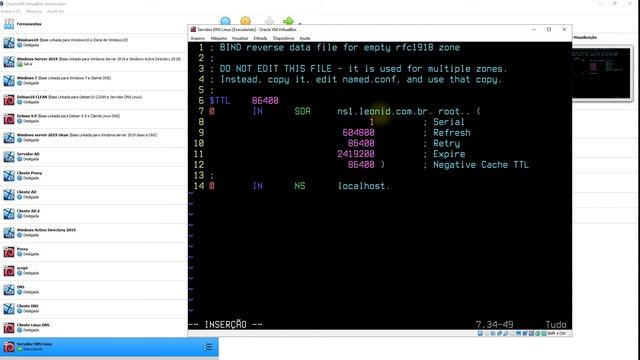Viewport: 640px width, 360px height.
Task: Click the $TTL directive on line 6
Action: pos(220,100)
